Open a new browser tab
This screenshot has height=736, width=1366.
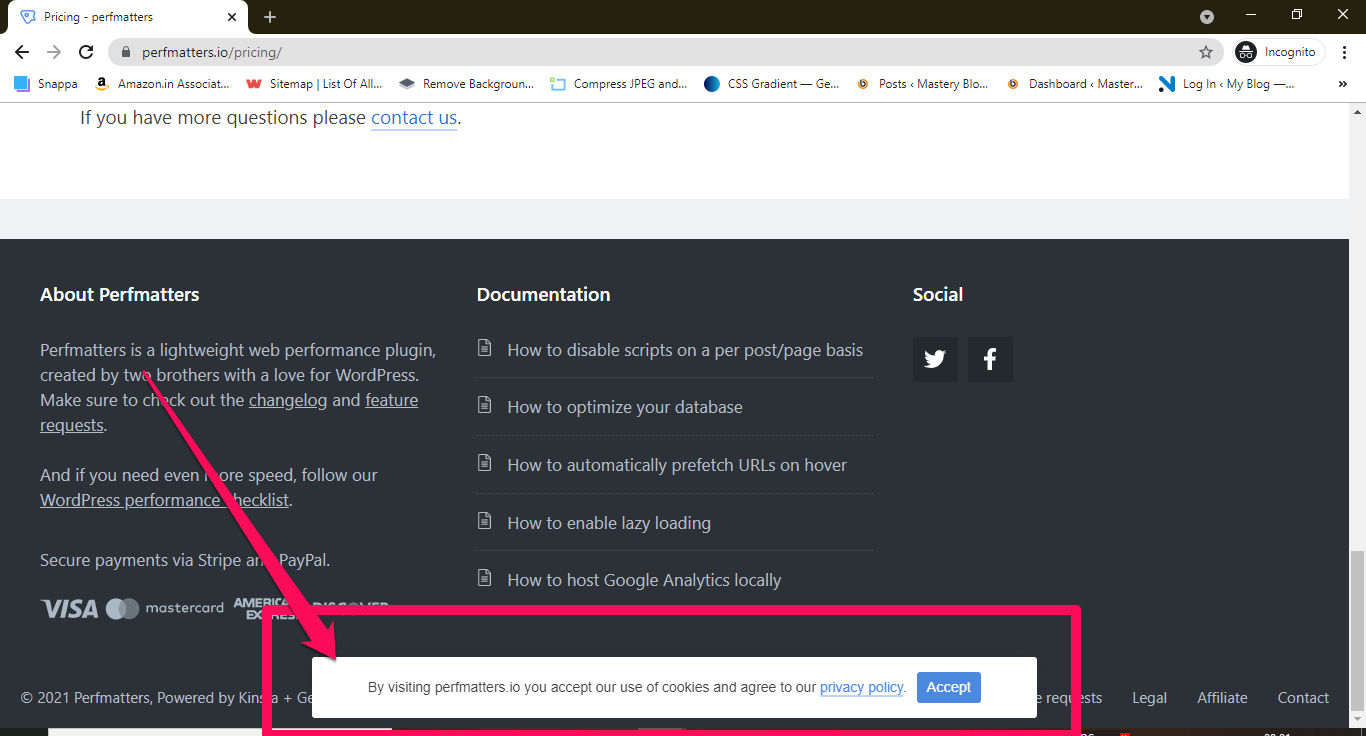270,17
